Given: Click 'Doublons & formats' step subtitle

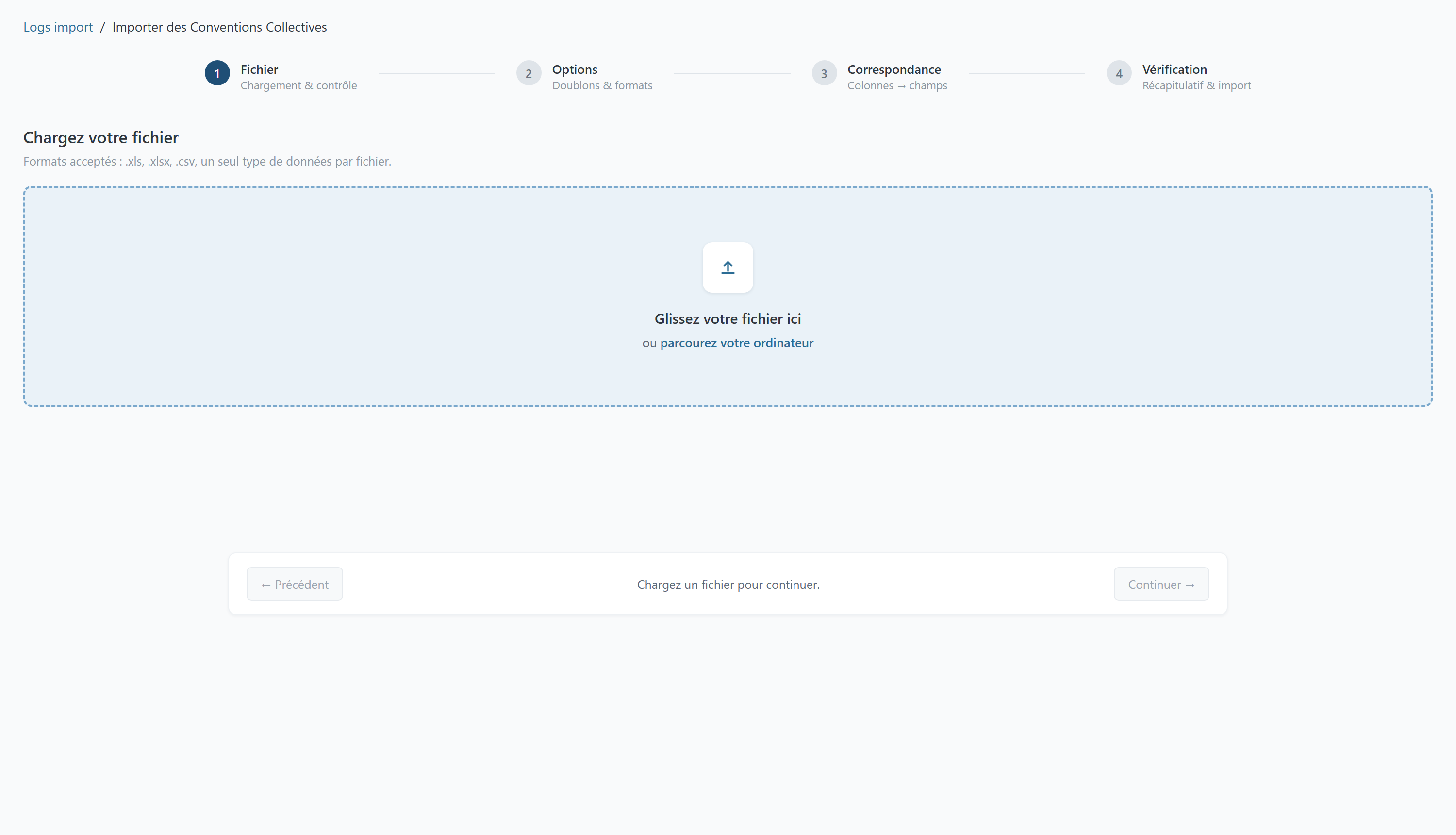Looking at the screenshot, I should [x=602, y=85].
